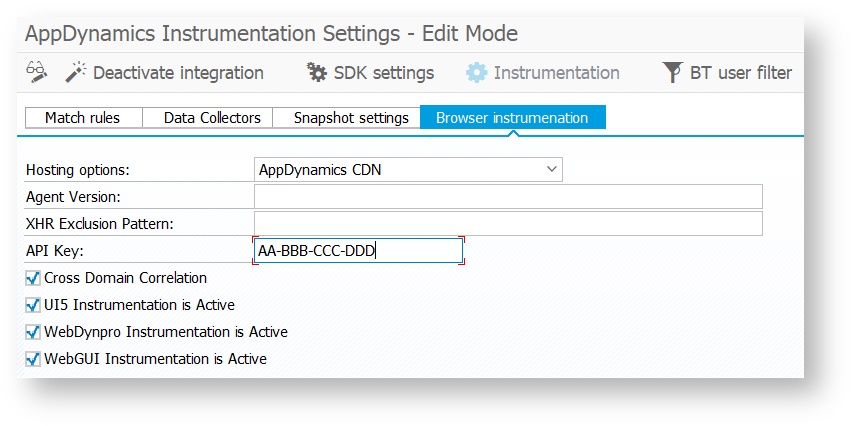Click the magic wand Deactivate integration icon

(76, 72)
